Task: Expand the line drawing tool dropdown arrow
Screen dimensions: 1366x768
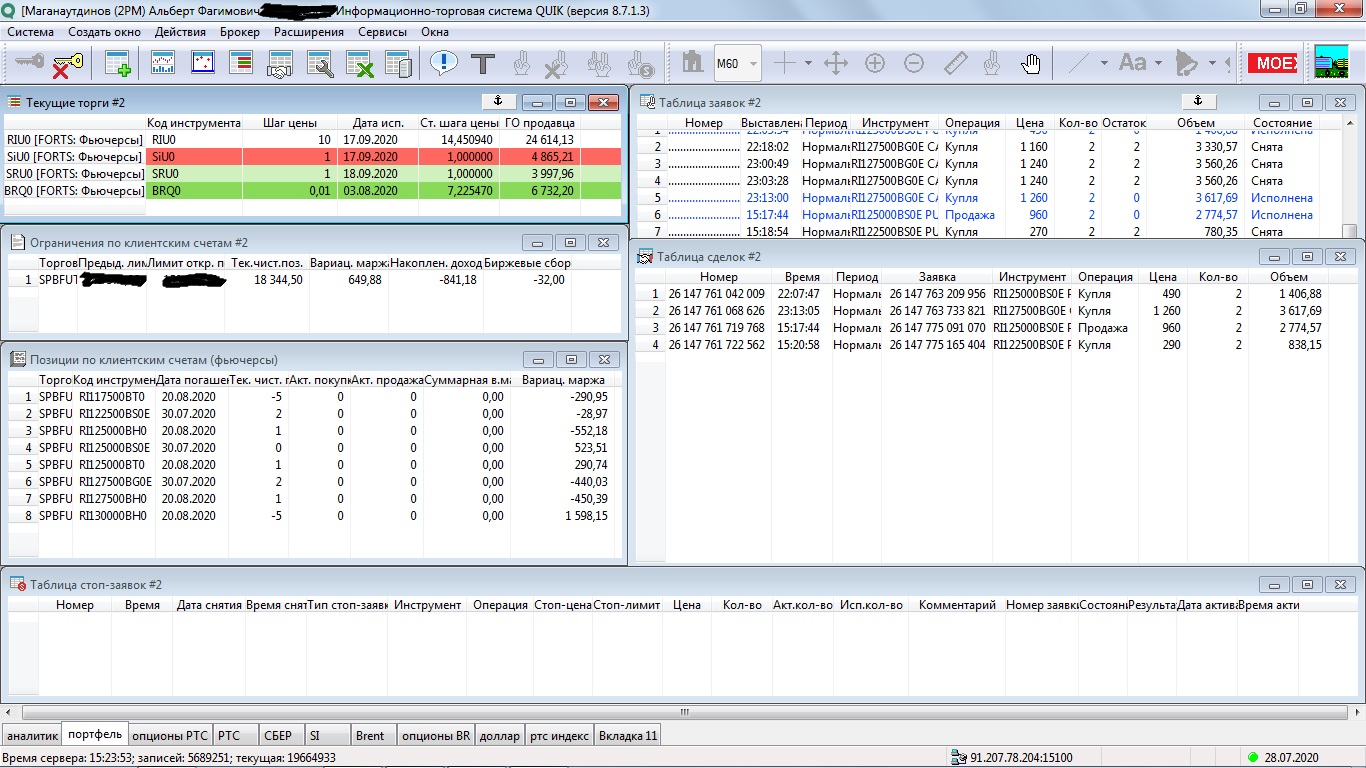Action: 1104,64
